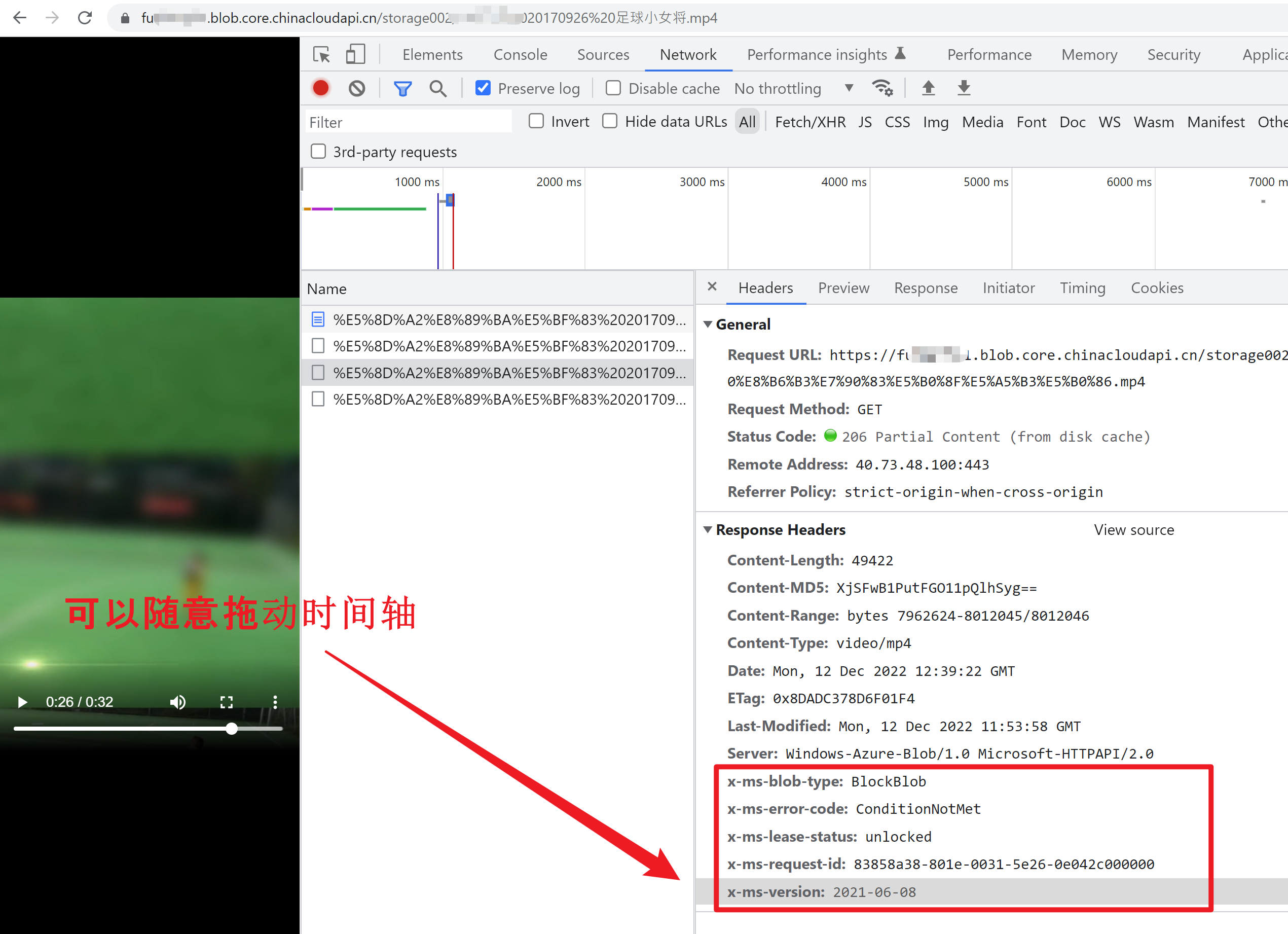Uncheck the Preserve log checkbox
Image resolution: width=1288 pixels, height=934 pixels.
tap(483, 88)
